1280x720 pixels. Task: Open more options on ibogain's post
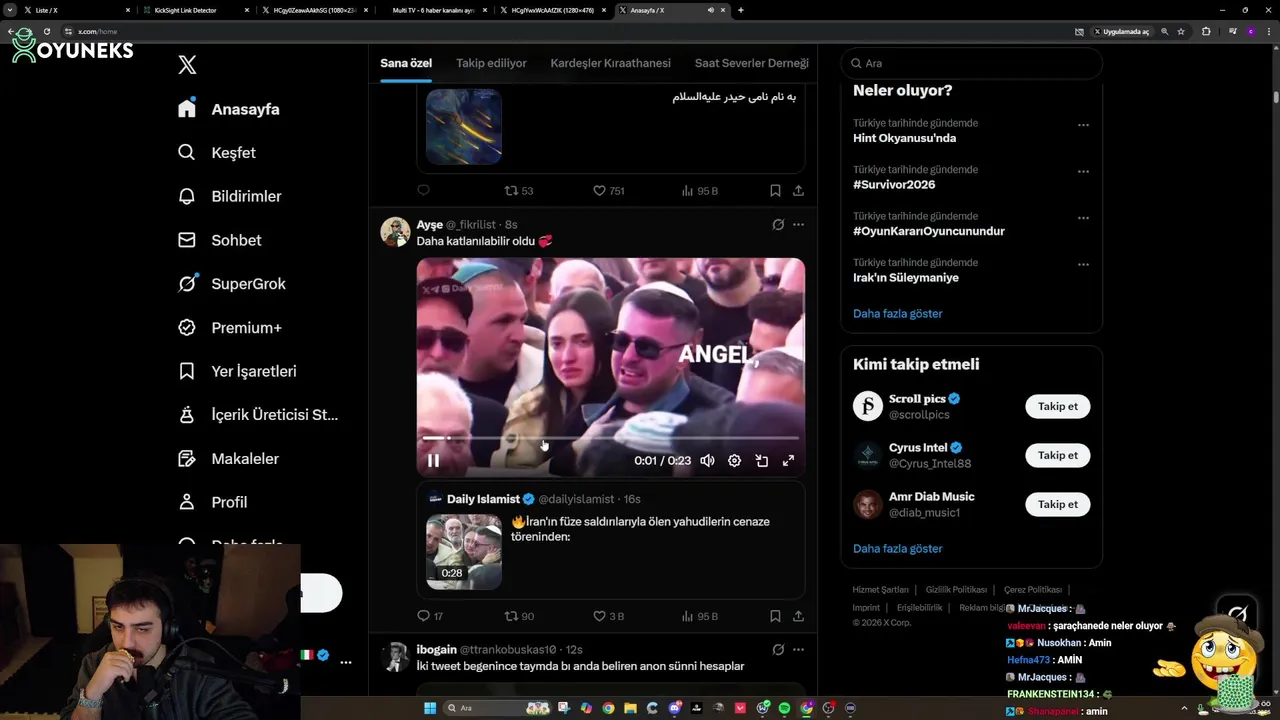pyautogui.click(x=798, y=650)
